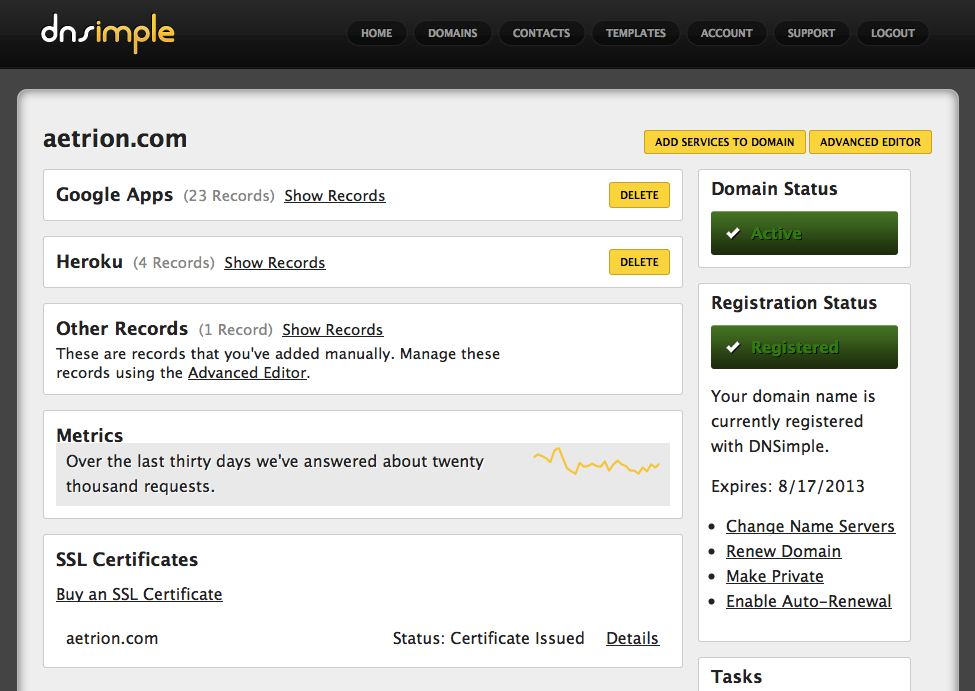Viewport: 975px width, 691px height.
Task: Log out using the Logout button
Action: [892, 33]
